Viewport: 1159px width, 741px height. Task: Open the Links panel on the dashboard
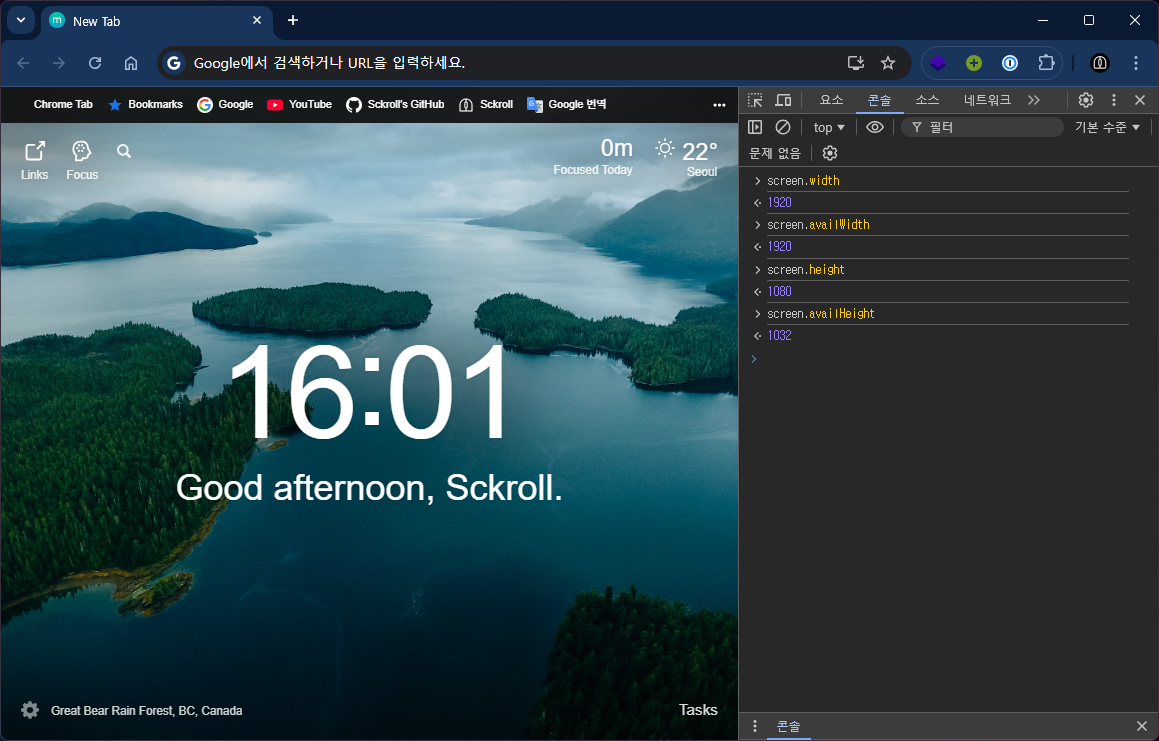pyautogui.click(x=34, y=157)
